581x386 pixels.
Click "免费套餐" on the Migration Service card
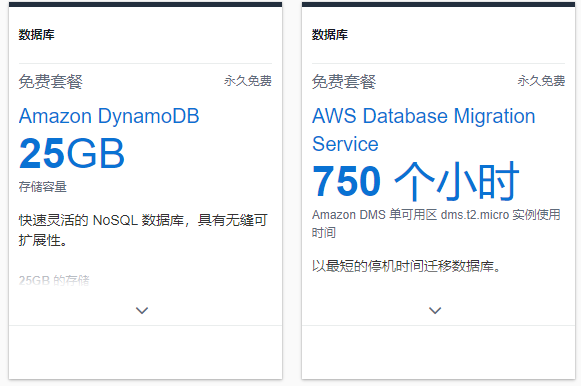[x=344, y=81]
